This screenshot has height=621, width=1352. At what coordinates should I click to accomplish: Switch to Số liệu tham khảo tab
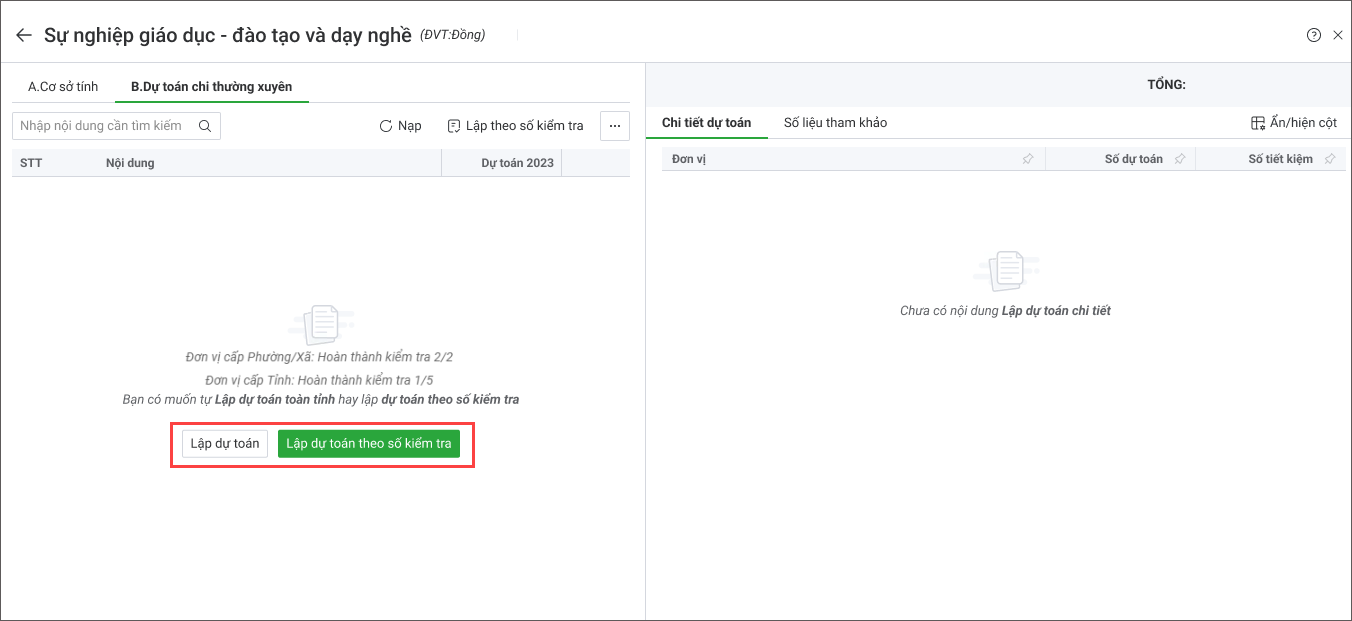pos(835,123)
